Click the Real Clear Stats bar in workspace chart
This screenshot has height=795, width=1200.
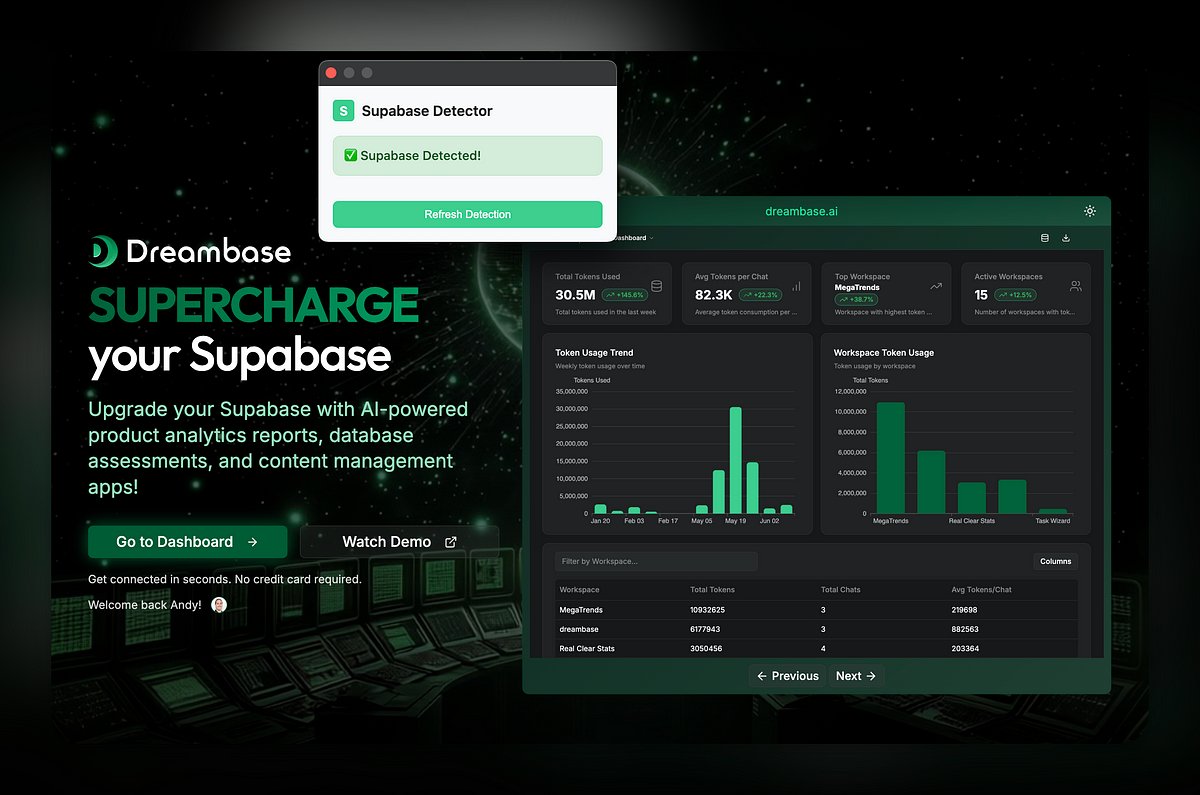point(971,498)
